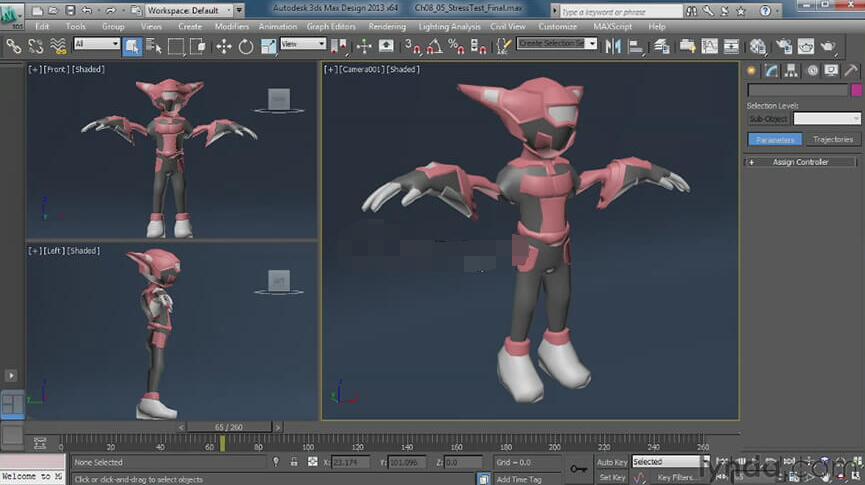Open the Camera001 viewport Shaded menu
This screenshot has height=485, width=865.
pos(403,70)
